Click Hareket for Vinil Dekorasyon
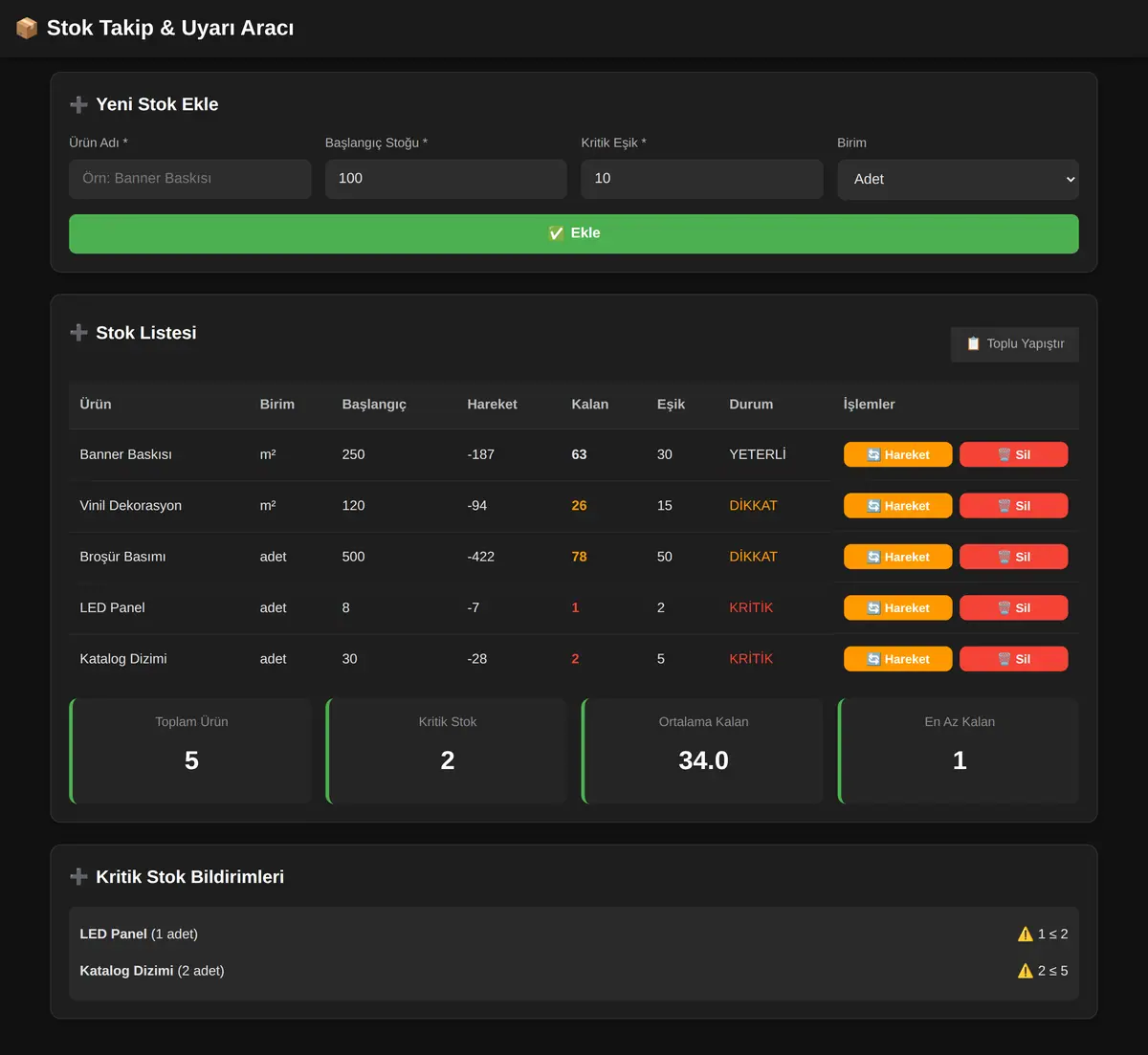This screenshot has width=1148, height=1055. (898, 506)
